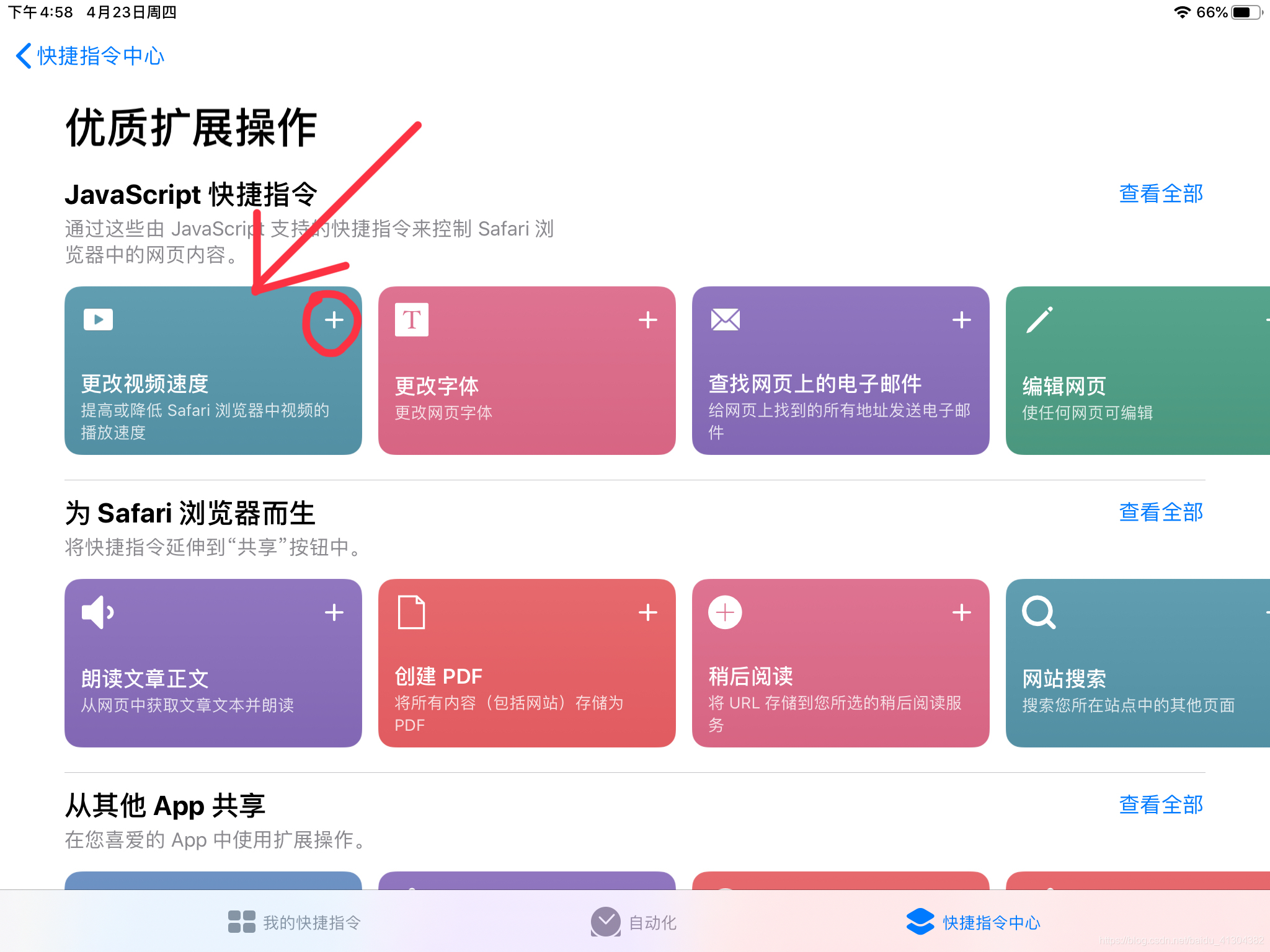
Task: Tap the circled plus icon on 稍后阅读
Action: tap(725, 612)
